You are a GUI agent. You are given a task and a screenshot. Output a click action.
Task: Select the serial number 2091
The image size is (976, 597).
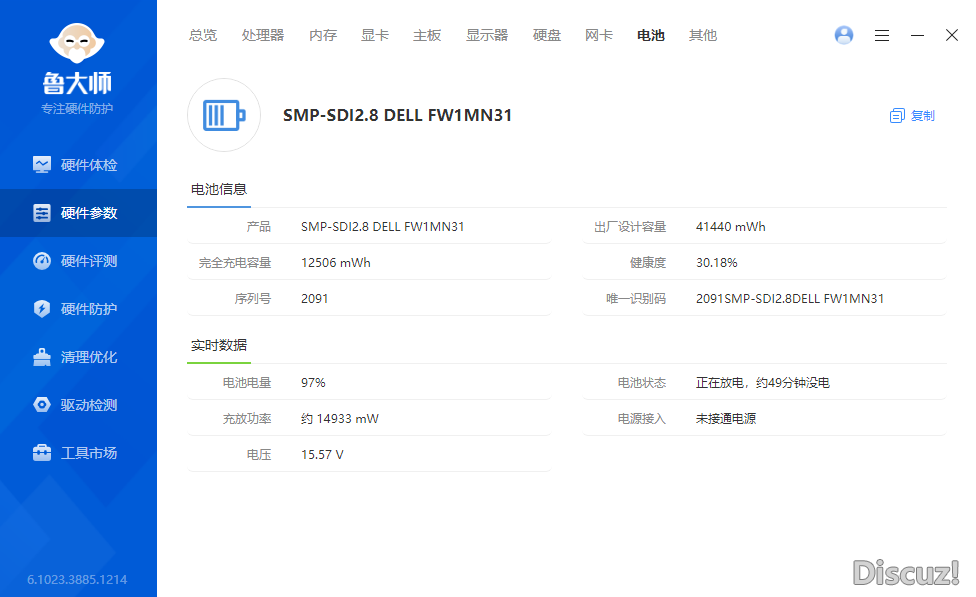315,299
